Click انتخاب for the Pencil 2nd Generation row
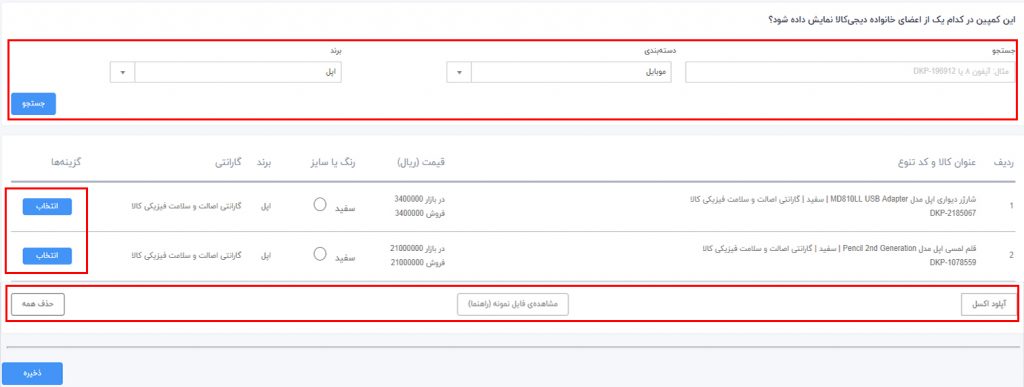1024x387 pixels. (x=47, y=256)
